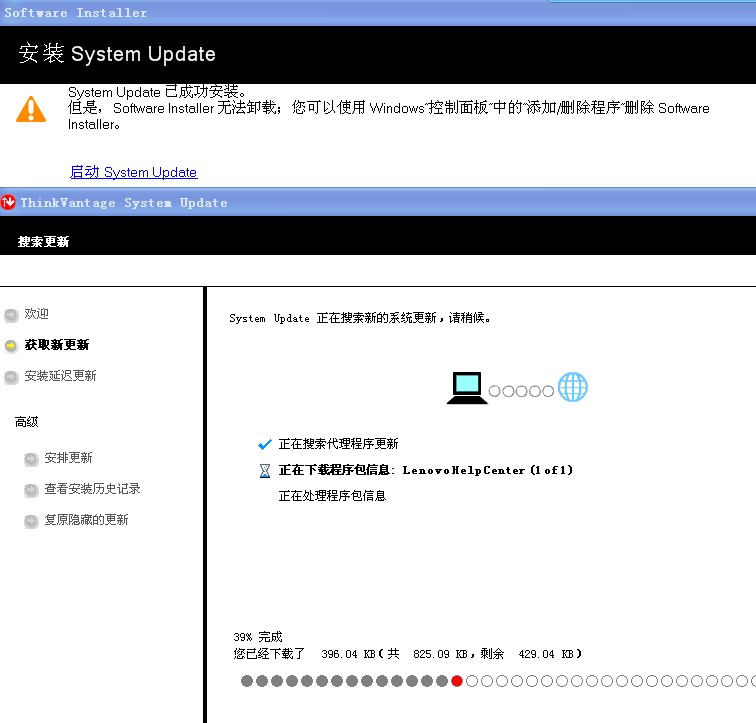This screenshot has height=723, width=756.
Task: Click the orange warning triangle icon
Action: pyautogui.click(x=31, y=109)
